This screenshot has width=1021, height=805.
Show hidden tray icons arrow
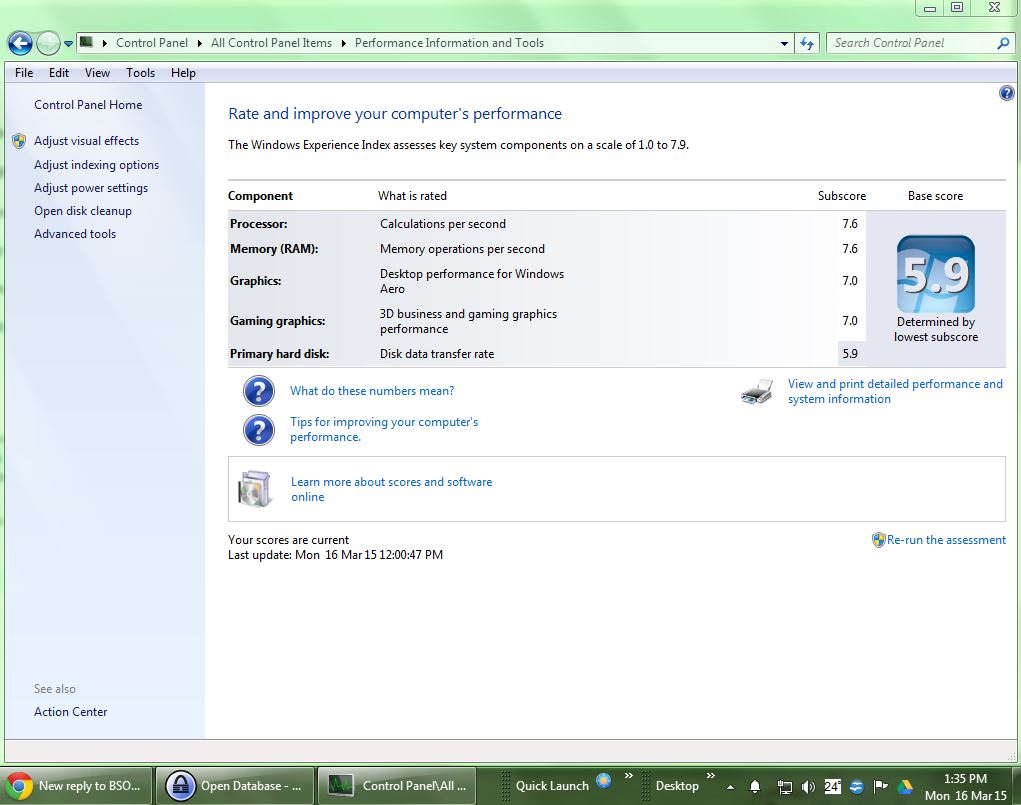tap(731, 787)
